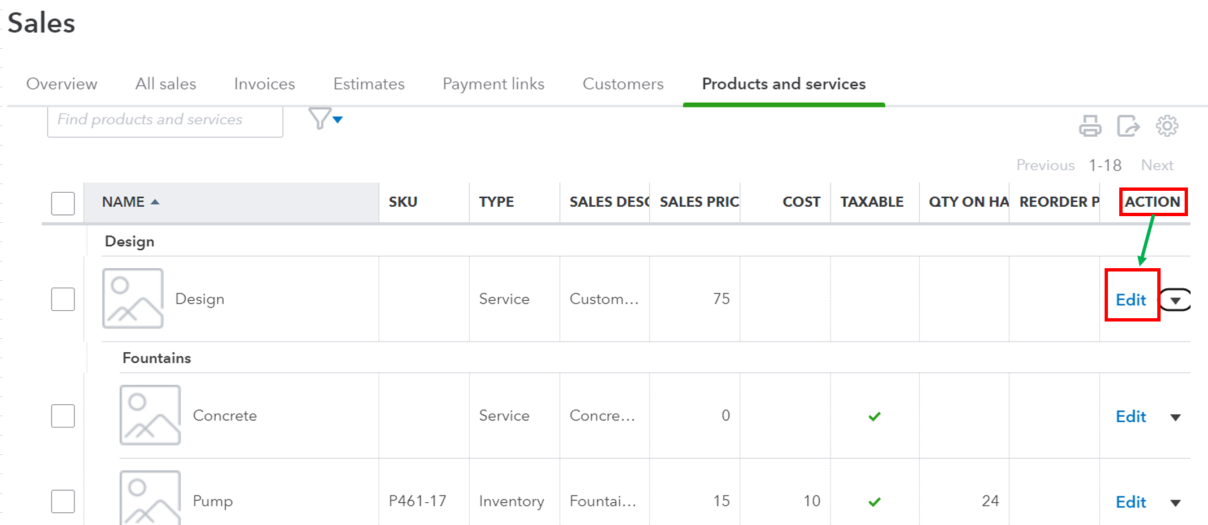Click the print list icon

click(1090, 126)
